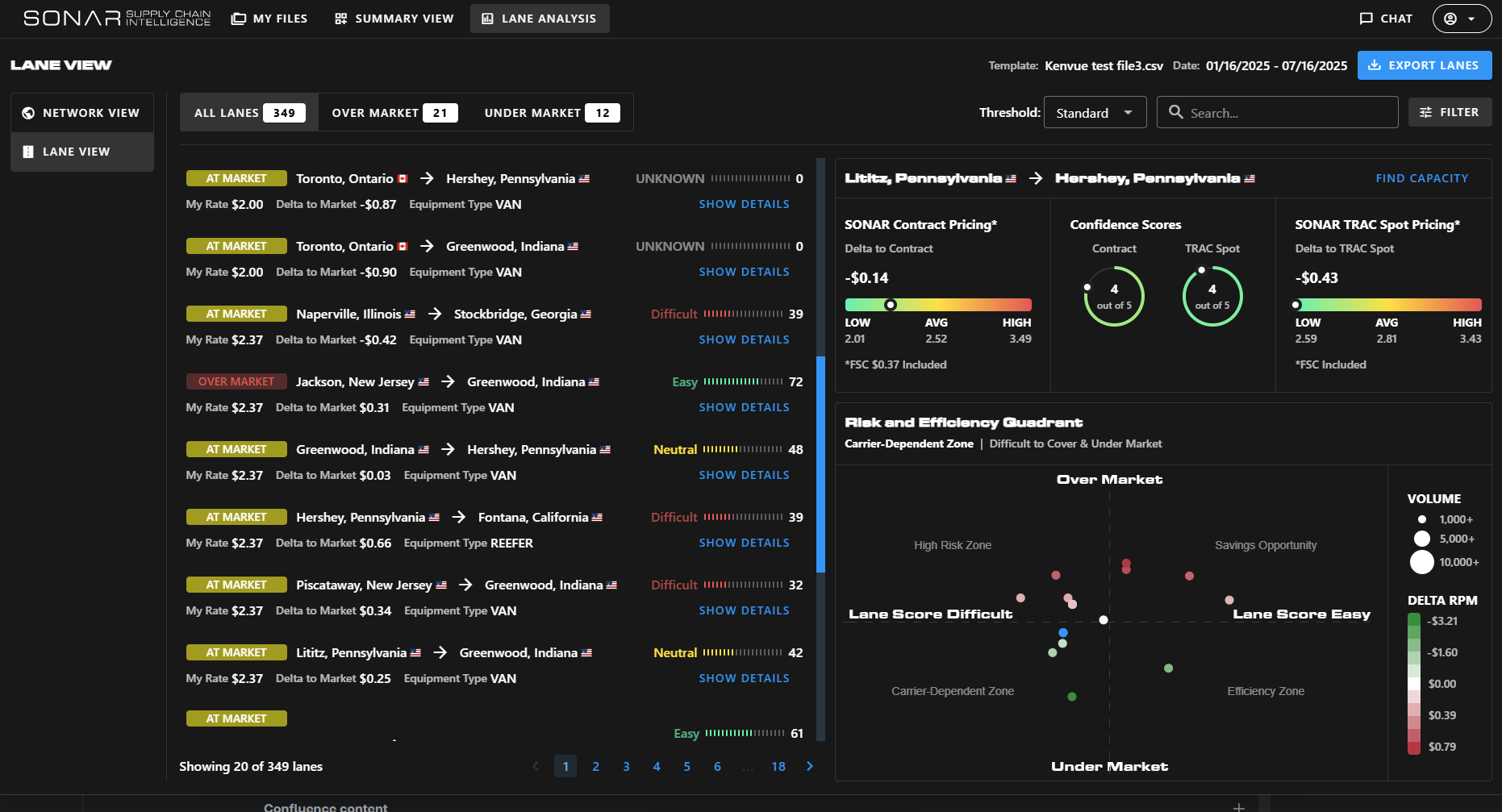Open the Chat panel
Image resolution: width=1502 pixels, height=812 pixels.
click(1386, 19)
